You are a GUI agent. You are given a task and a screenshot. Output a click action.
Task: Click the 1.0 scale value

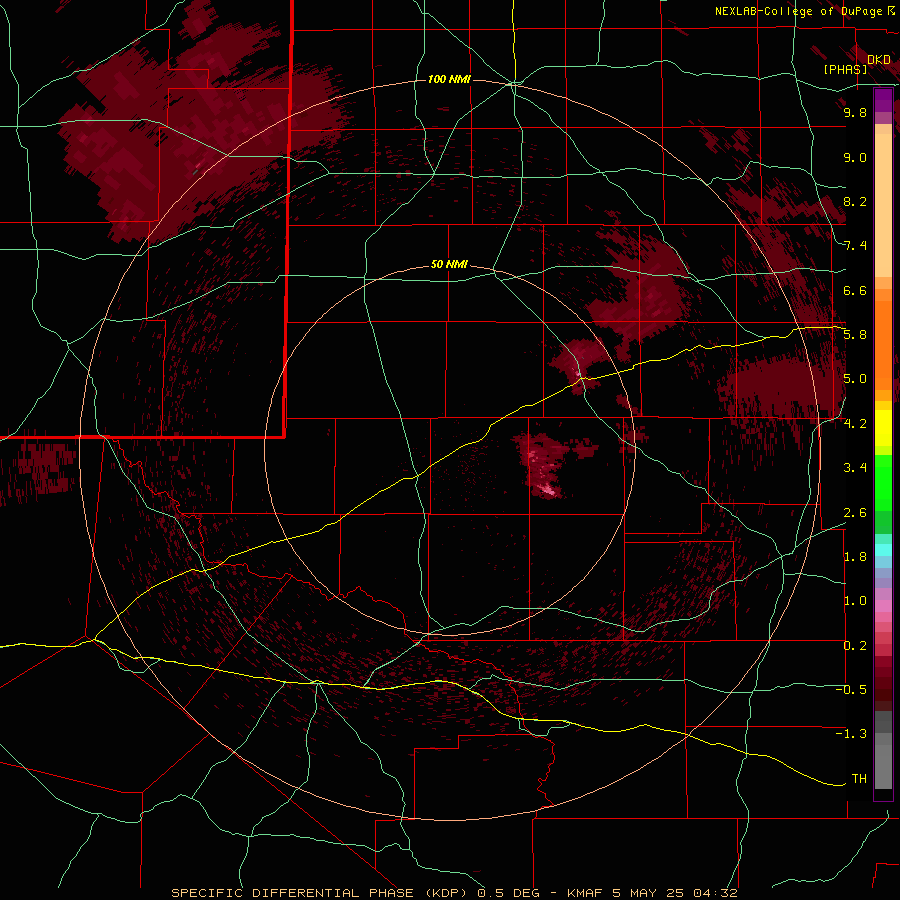coord(855,601)
